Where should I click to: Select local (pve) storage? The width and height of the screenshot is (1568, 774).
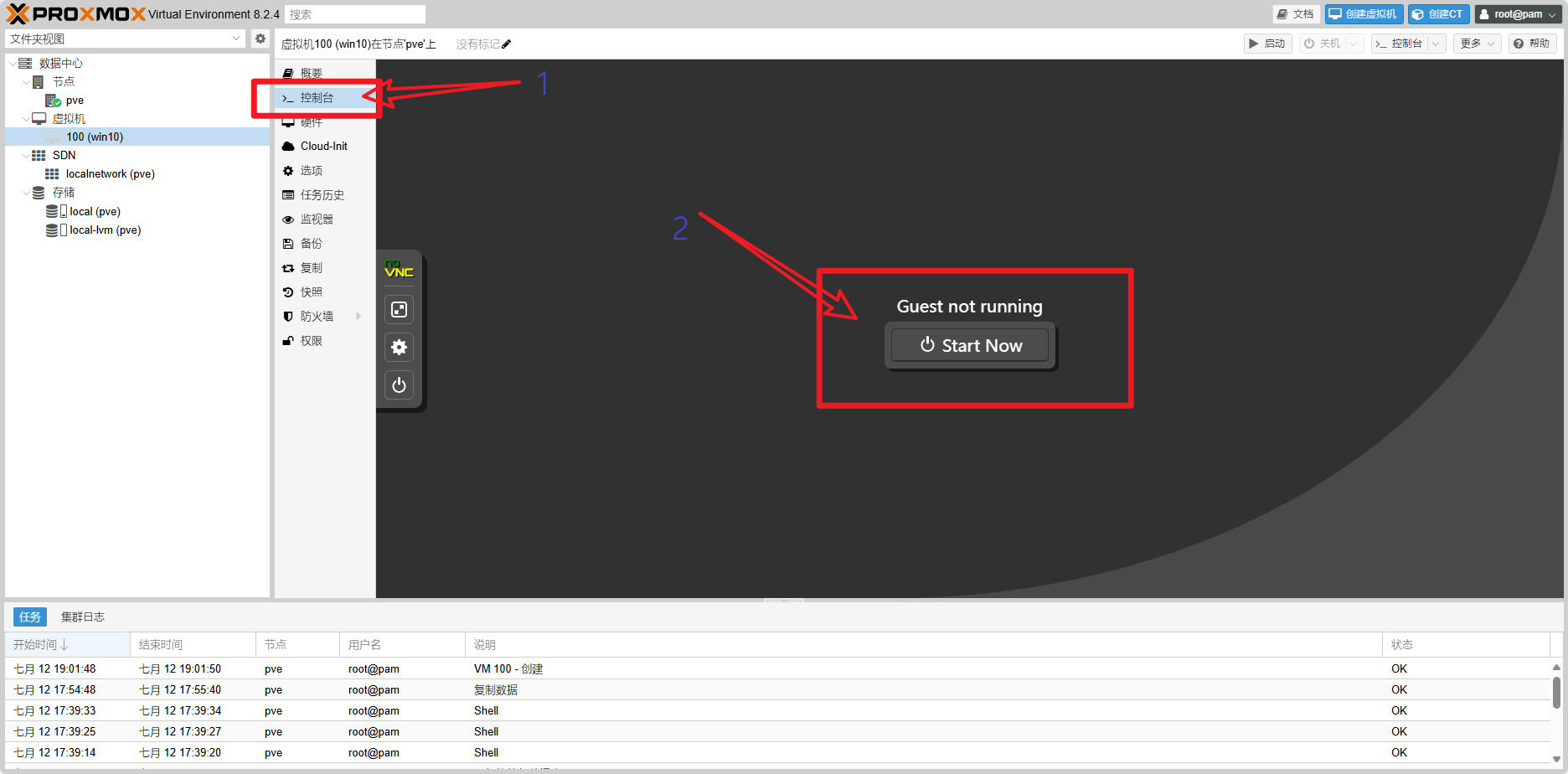(95, 212)
